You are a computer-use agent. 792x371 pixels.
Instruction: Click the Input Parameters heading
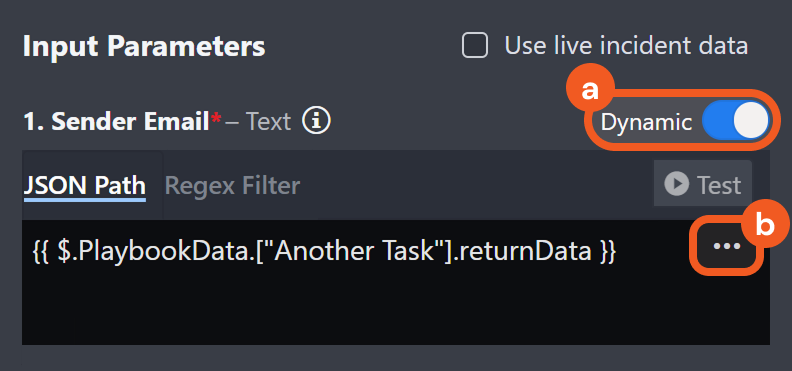[x=144, y=46]
